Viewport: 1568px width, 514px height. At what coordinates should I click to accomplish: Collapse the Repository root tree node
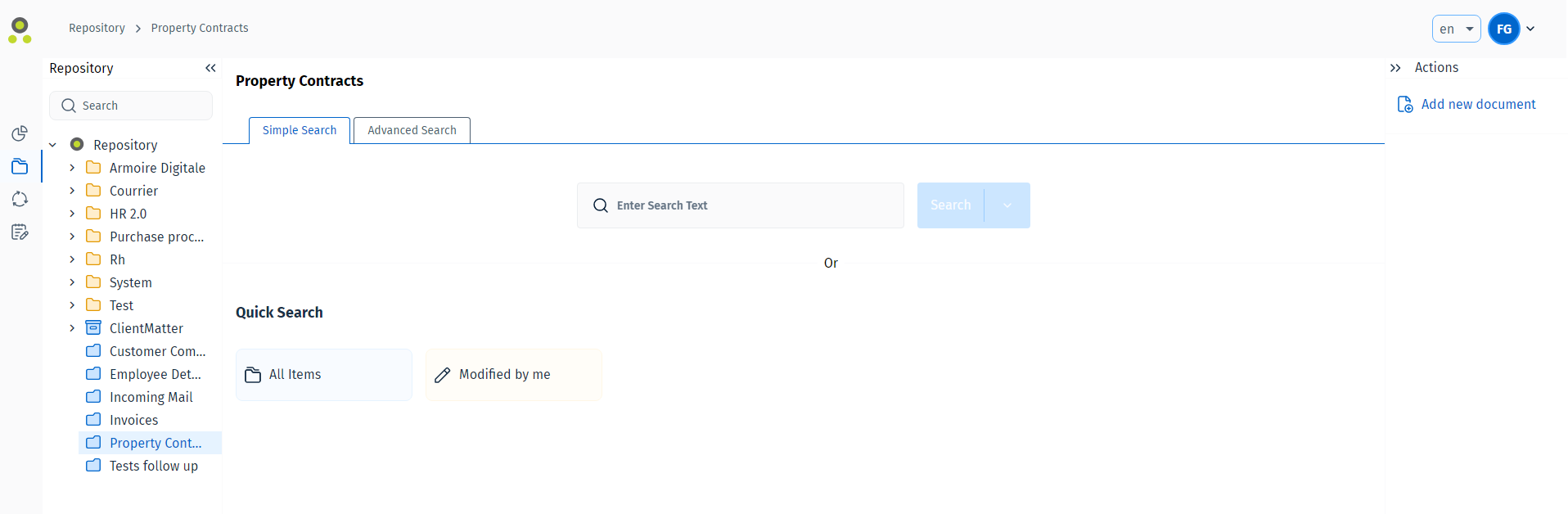click(52, 145)
